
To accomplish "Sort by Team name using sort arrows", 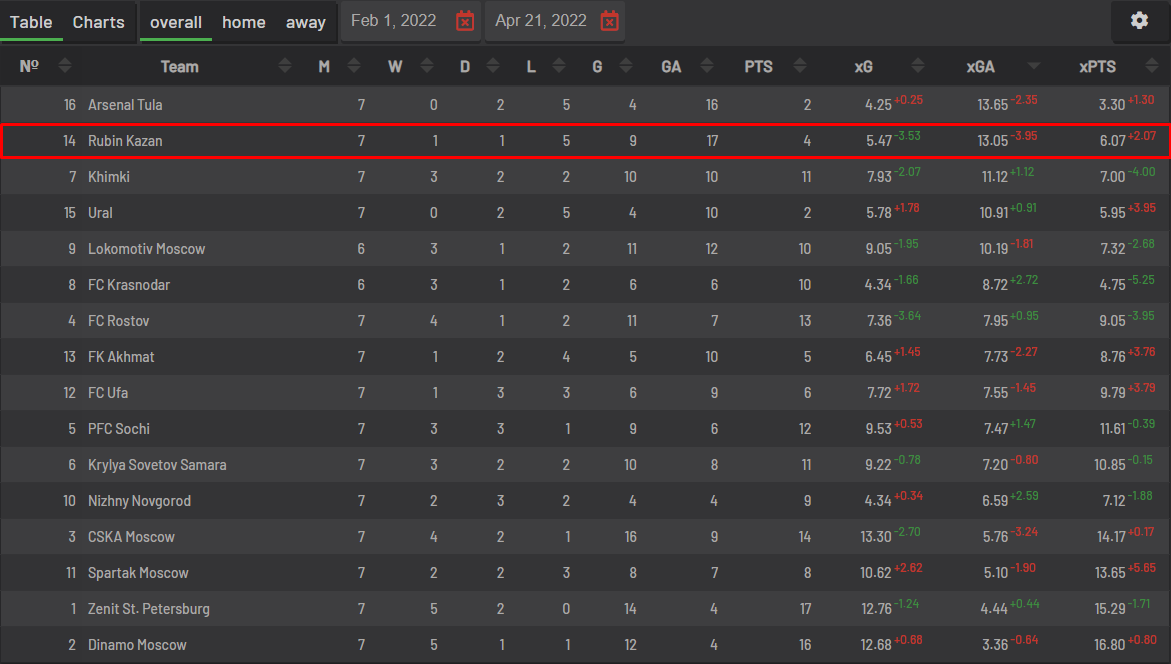I will click(x=285, y=66).
